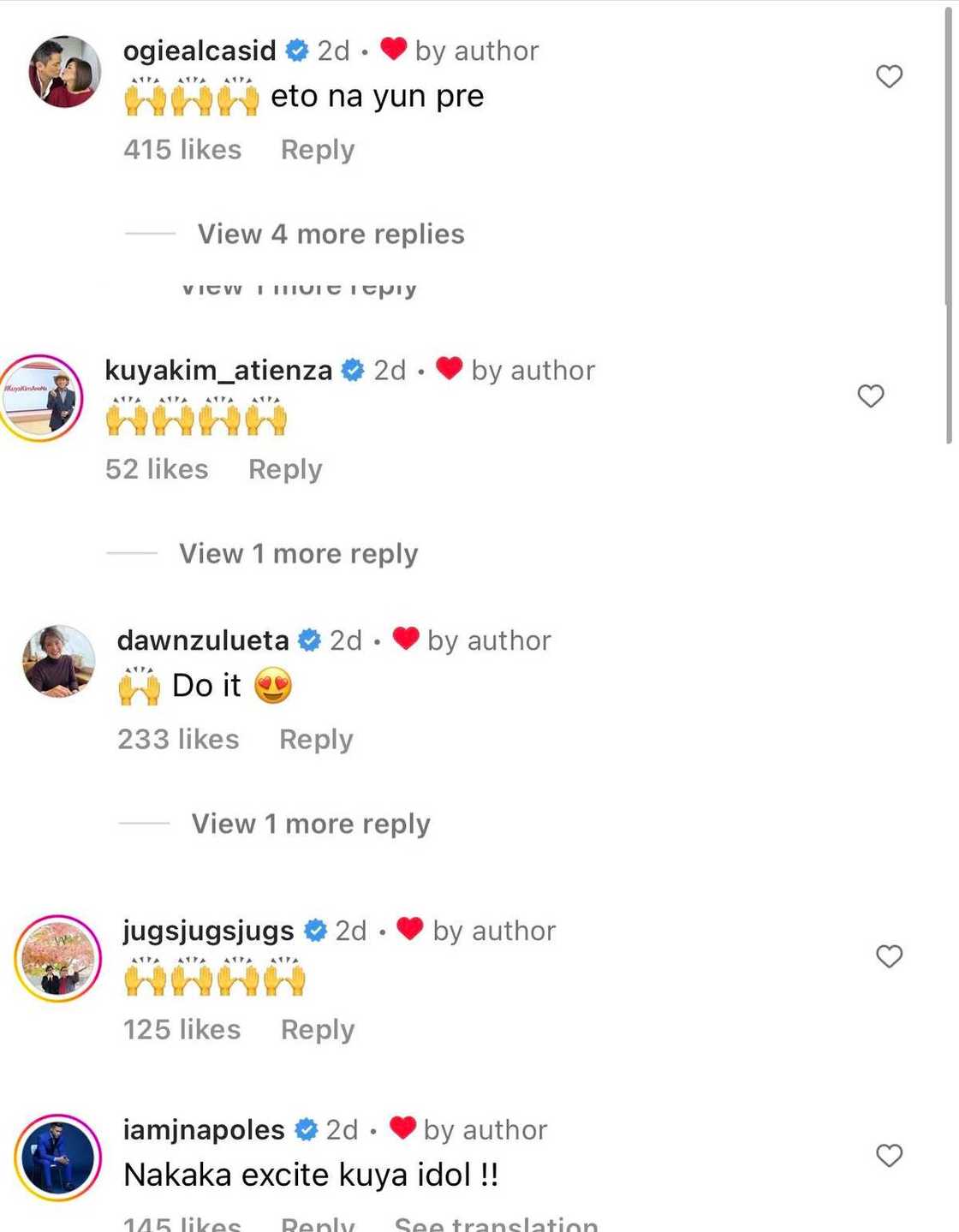Open the ogiealcasid username link
The height and width of the screenshot is (1232, 959).
[200, 51]
